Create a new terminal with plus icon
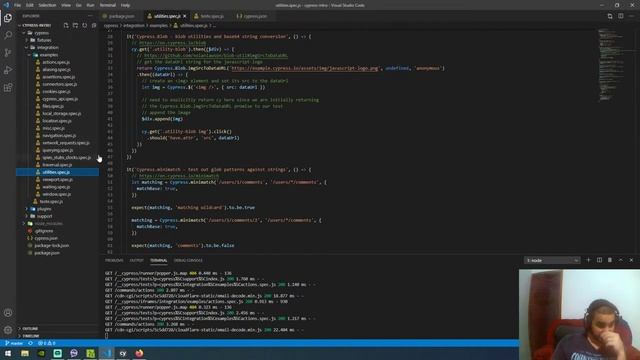The image size is (640, 360). pos(588,260)
